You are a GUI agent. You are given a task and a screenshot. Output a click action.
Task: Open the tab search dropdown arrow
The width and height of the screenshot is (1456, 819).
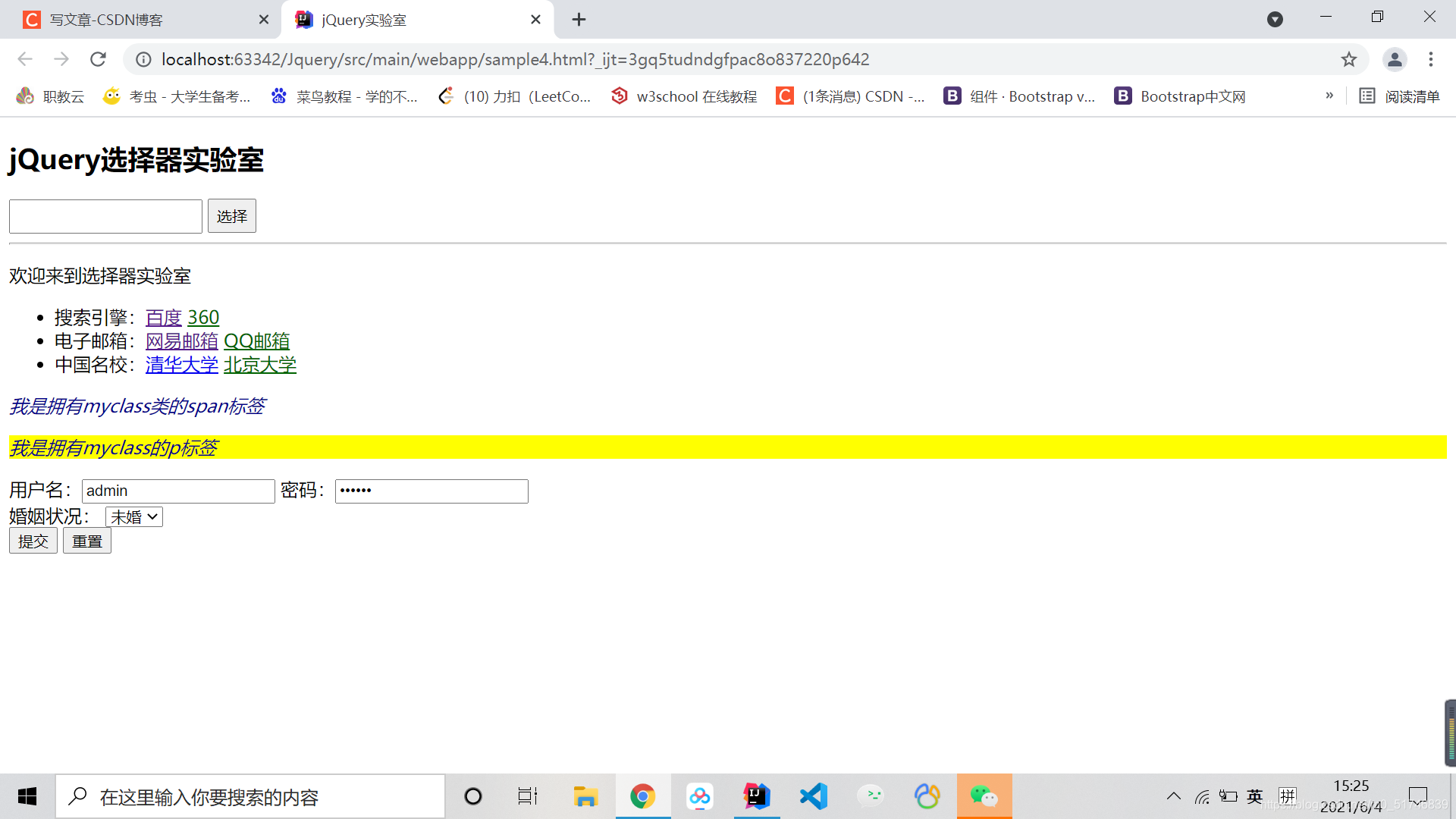click(x=1275, y=20)
